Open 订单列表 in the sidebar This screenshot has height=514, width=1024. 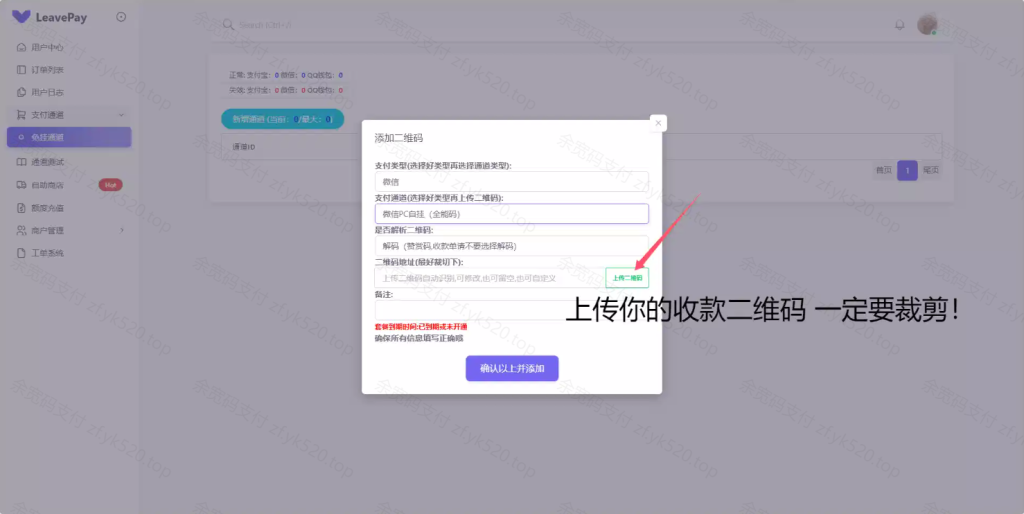[x=47, y=70]
